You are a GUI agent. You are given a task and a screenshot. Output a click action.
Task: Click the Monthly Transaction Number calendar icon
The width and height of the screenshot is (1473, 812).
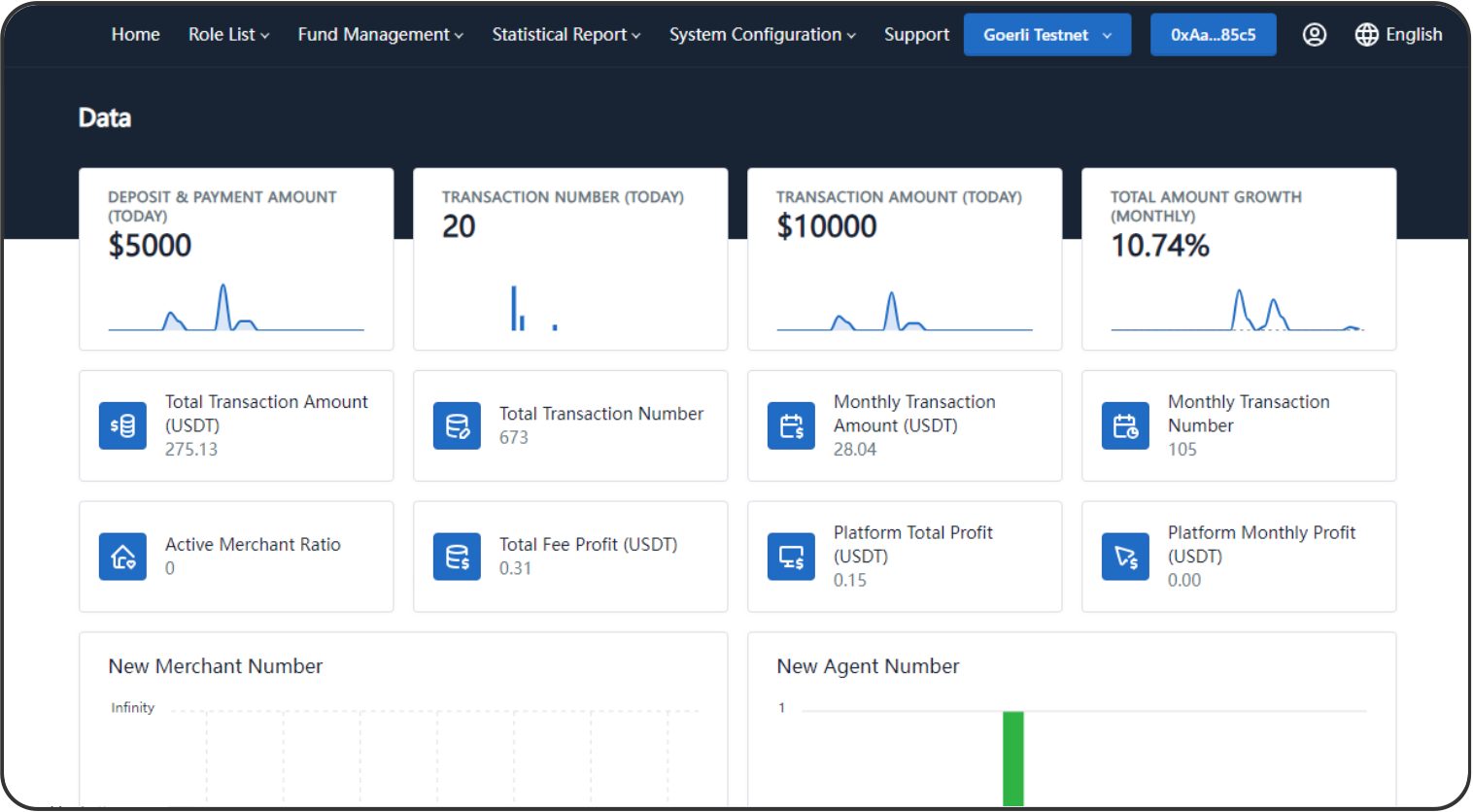pos(1125,425)
